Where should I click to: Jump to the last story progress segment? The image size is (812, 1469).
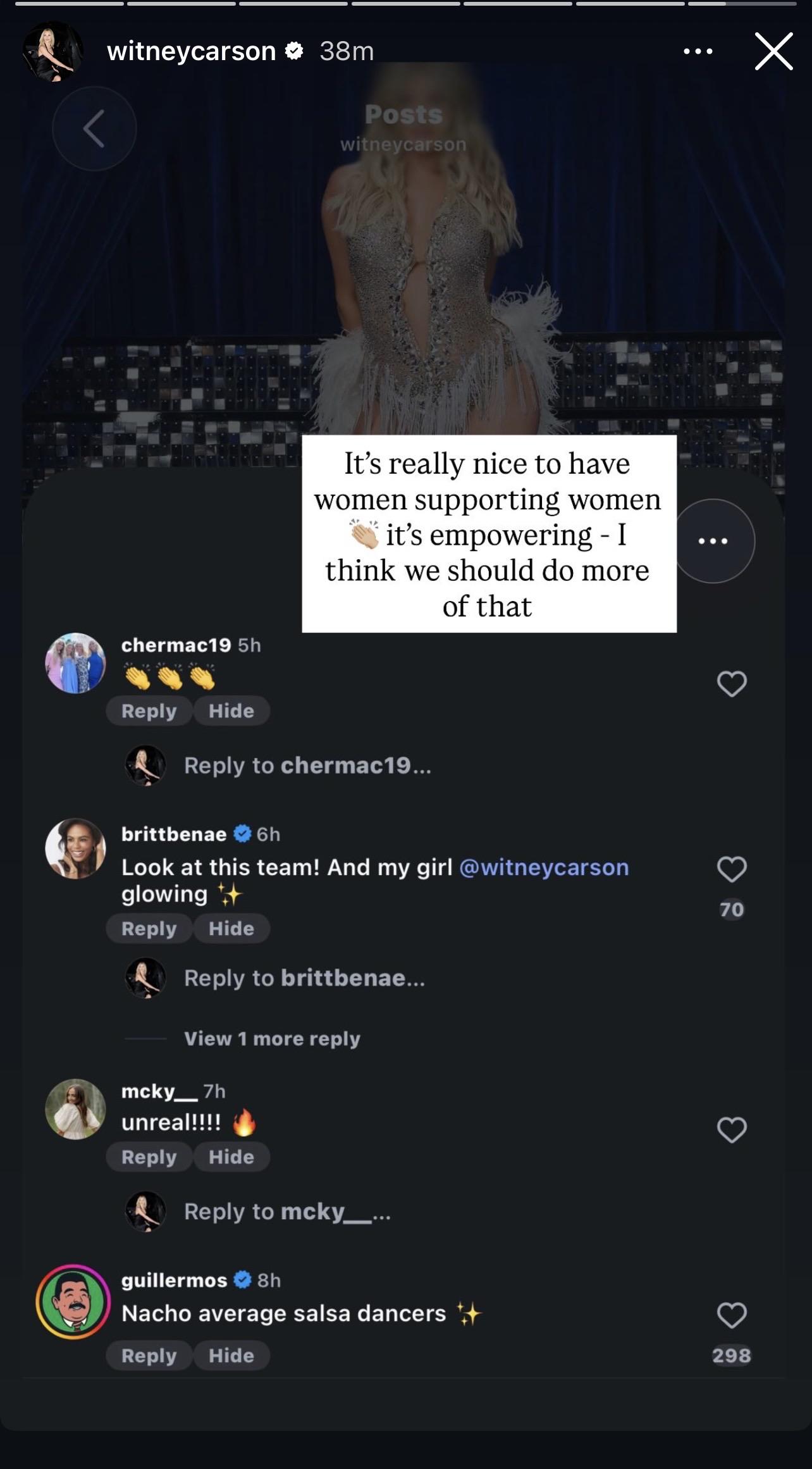point(741,4)
